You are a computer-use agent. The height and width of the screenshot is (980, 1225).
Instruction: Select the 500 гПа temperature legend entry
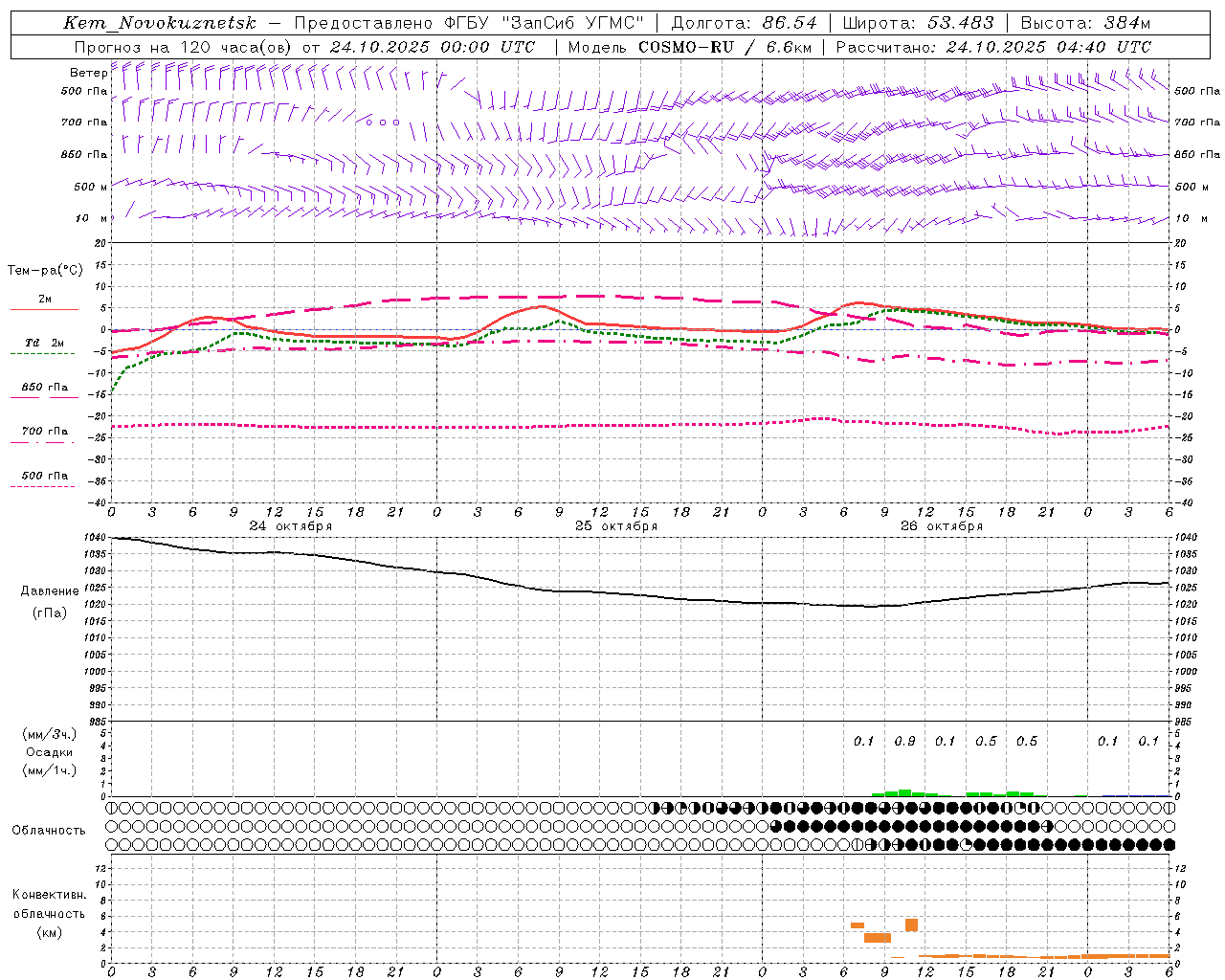(45, 476)
